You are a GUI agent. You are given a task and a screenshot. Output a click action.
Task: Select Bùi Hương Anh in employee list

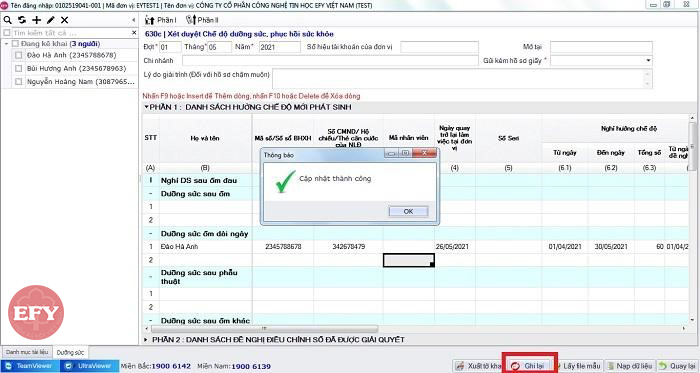coord(76,69)
